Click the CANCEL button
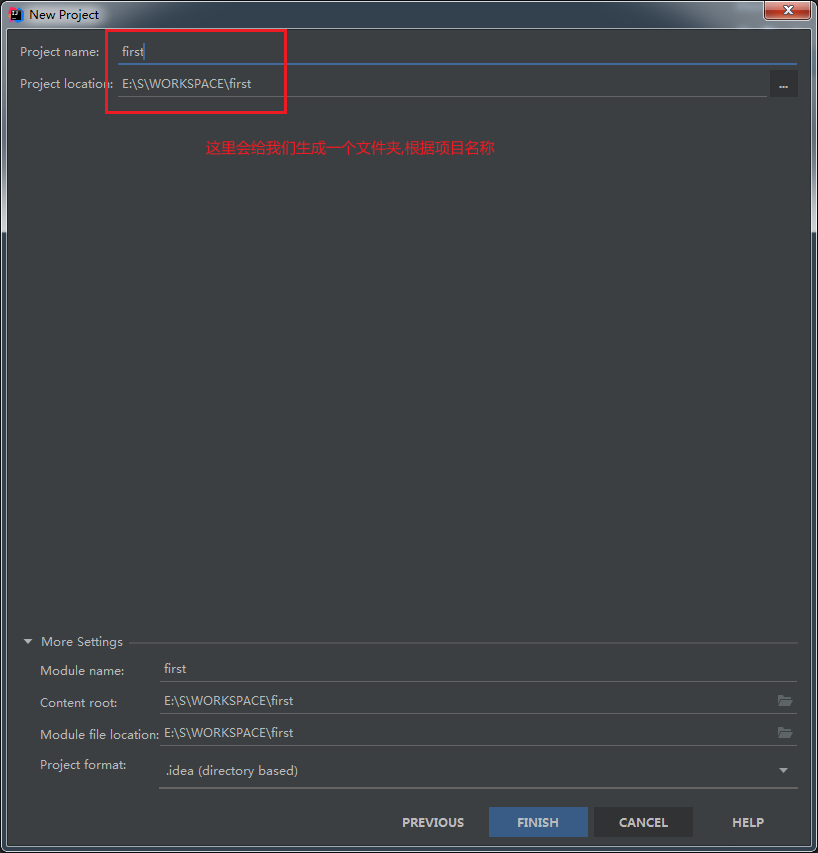Viewport: 818px width, 853px height. pyautogui.click(x=643, y=823)
